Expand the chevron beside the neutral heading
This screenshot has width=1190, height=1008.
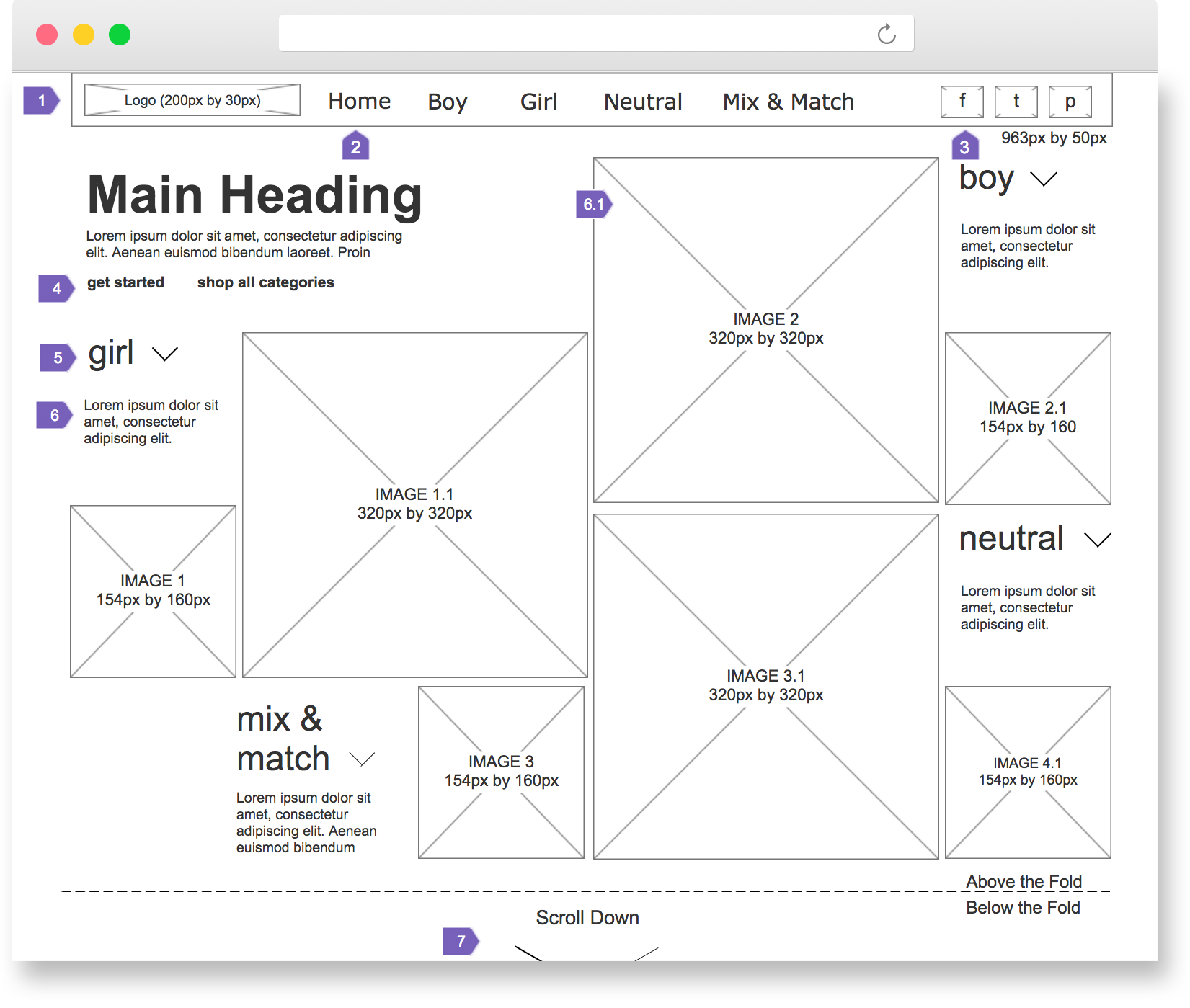tap(1098, 540)
